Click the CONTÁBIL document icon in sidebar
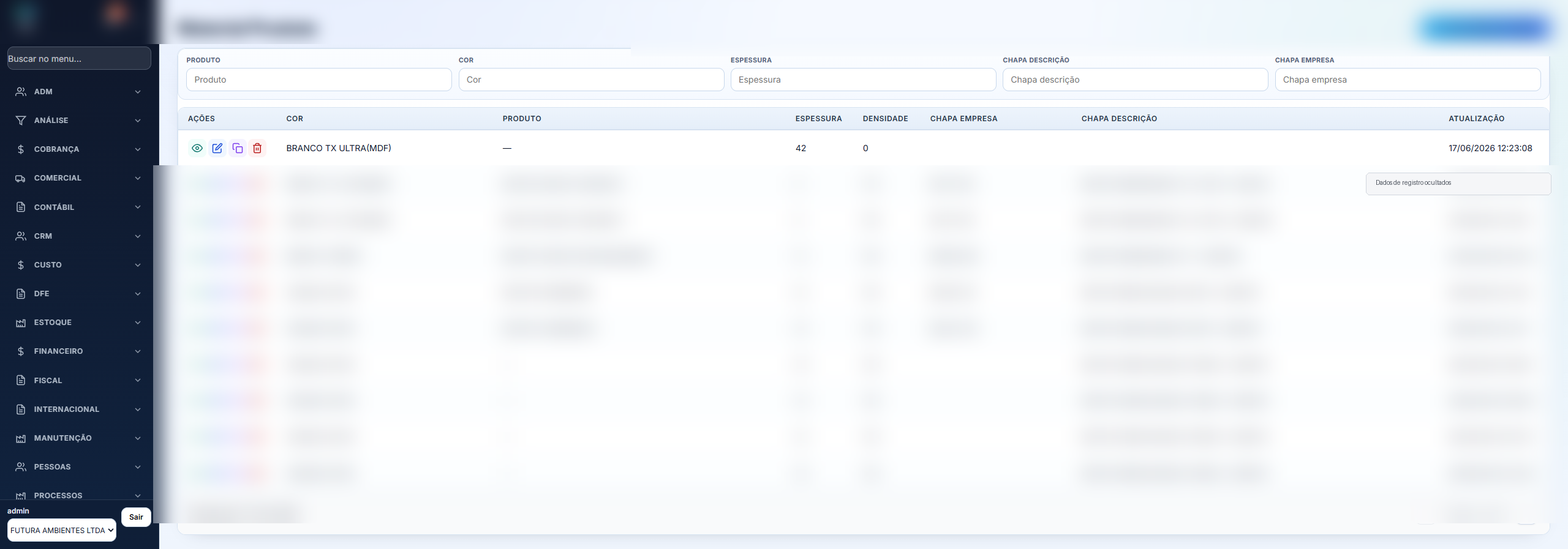 [x=21, y=207]
